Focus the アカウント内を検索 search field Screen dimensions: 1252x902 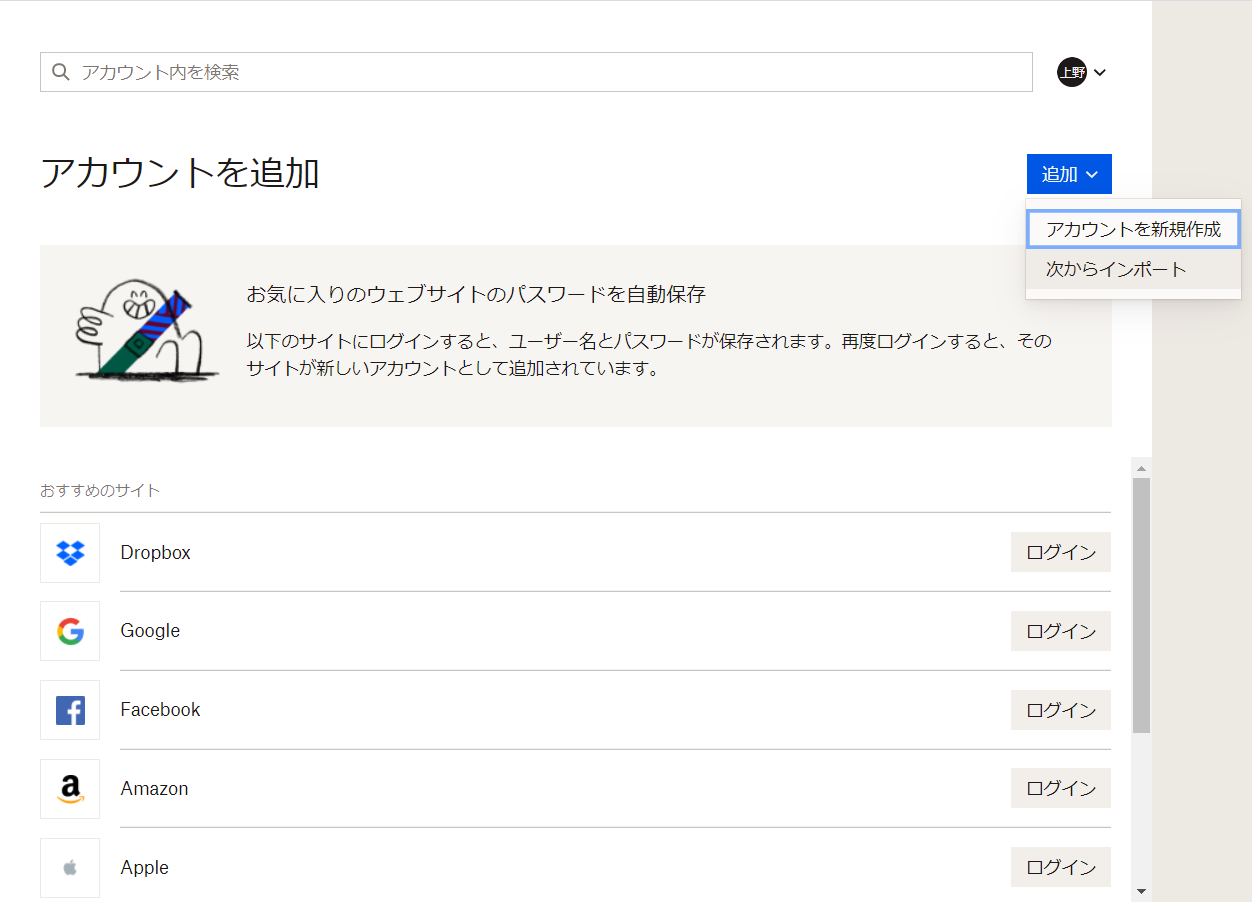pyautogui.click(x=536, y=72)
